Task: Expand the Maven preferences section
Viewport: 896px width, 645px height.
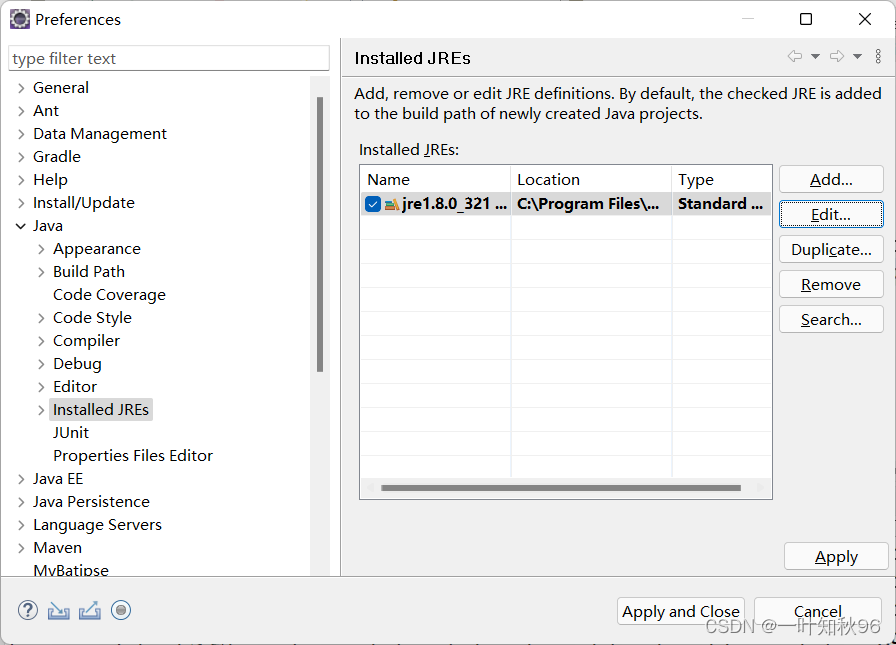Action: pos(20,547)
